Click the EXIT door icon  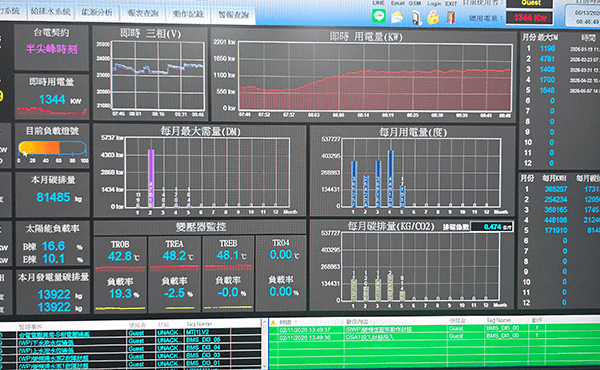click(x=451, y=18)
